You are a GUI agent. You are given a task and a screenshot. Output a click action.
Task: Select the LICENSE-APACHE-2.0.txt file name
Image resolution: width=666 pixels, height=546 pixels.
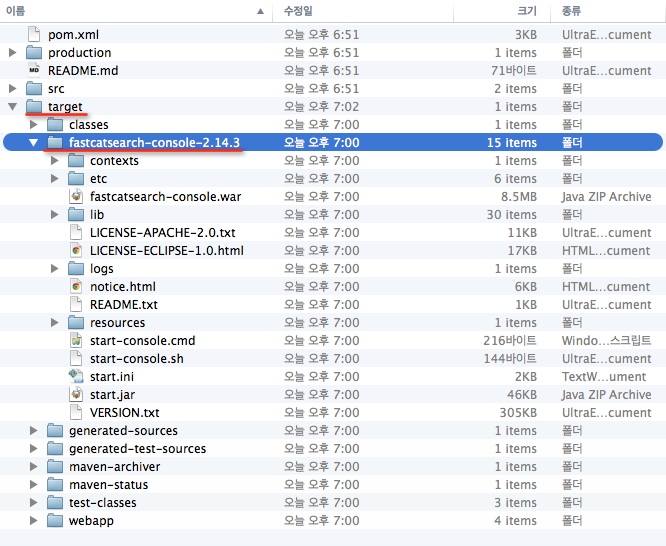(x=163, y=233)
